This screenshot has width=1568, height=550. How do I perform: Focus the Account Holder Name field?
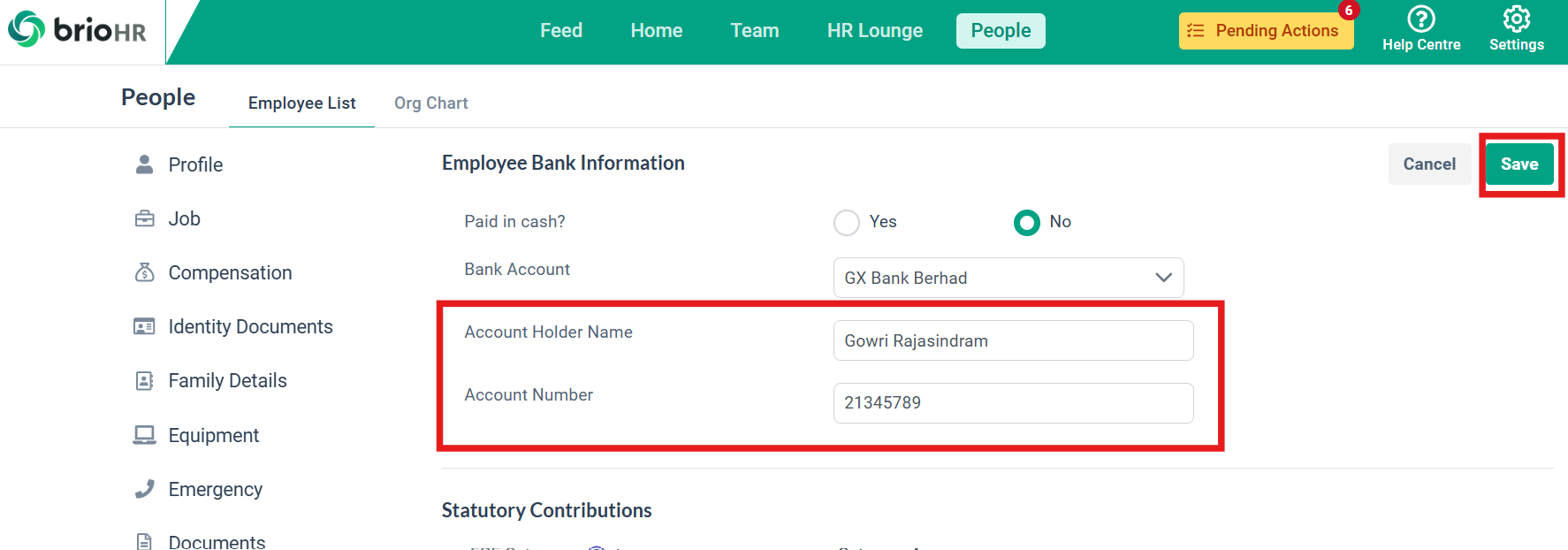[x=1014, y=340]
